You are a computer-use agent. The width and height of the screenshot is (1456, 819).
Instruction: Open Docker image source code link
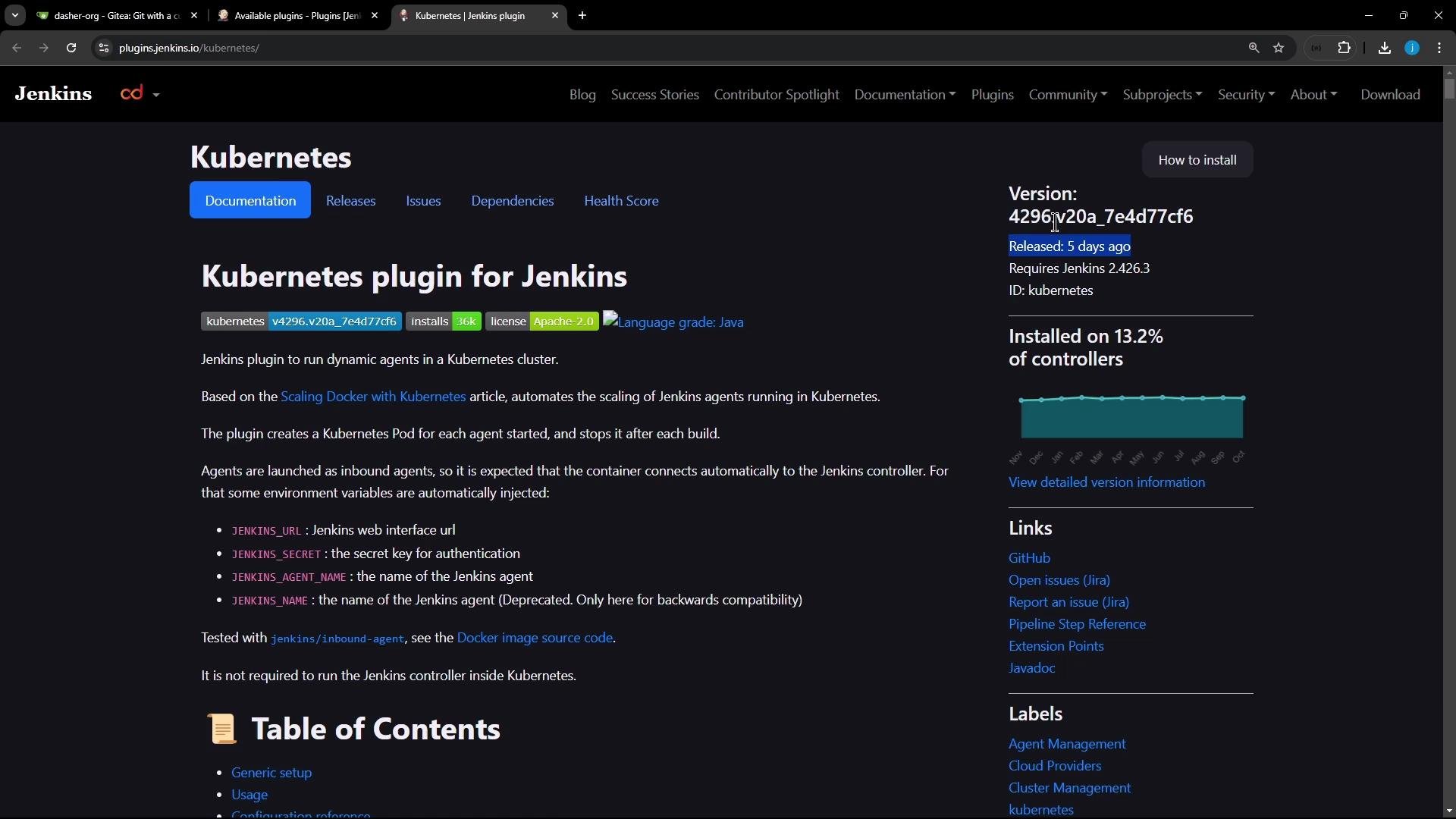[x=535, y=638]
